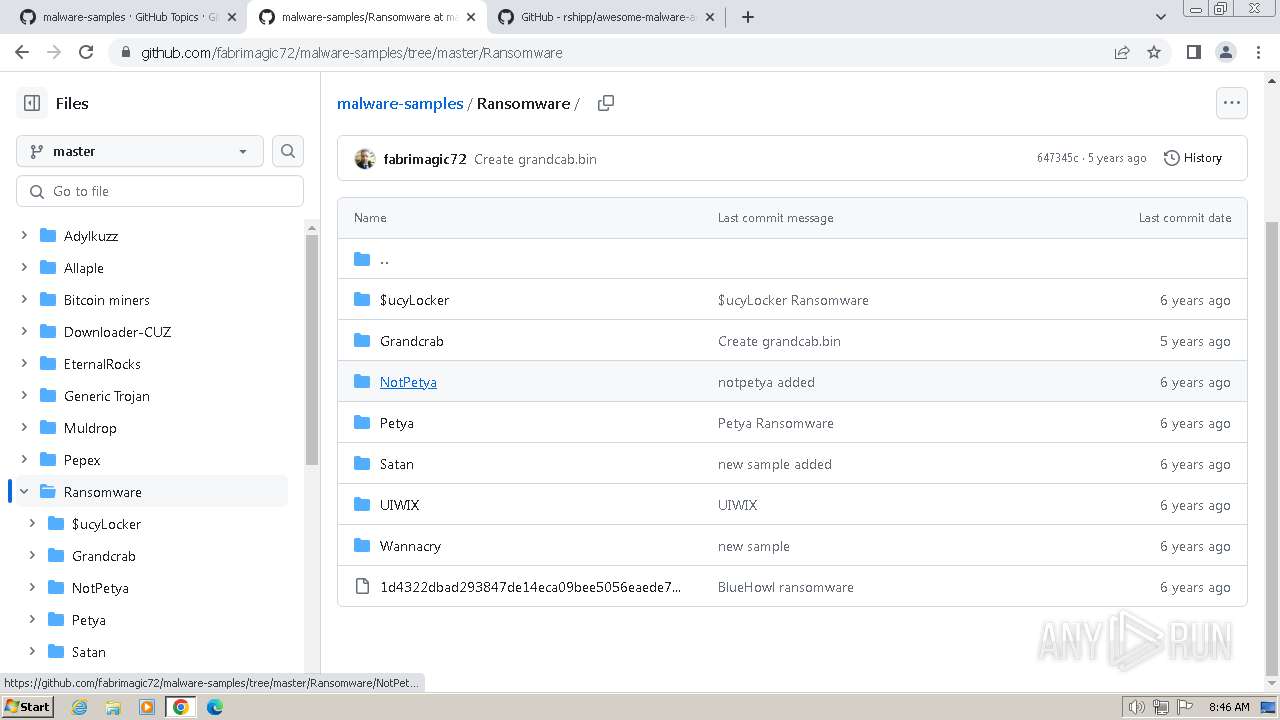Close the rshipp awesome-malware tab
Viewport: 1280px width, 720px height.
[x=710, y=17]
